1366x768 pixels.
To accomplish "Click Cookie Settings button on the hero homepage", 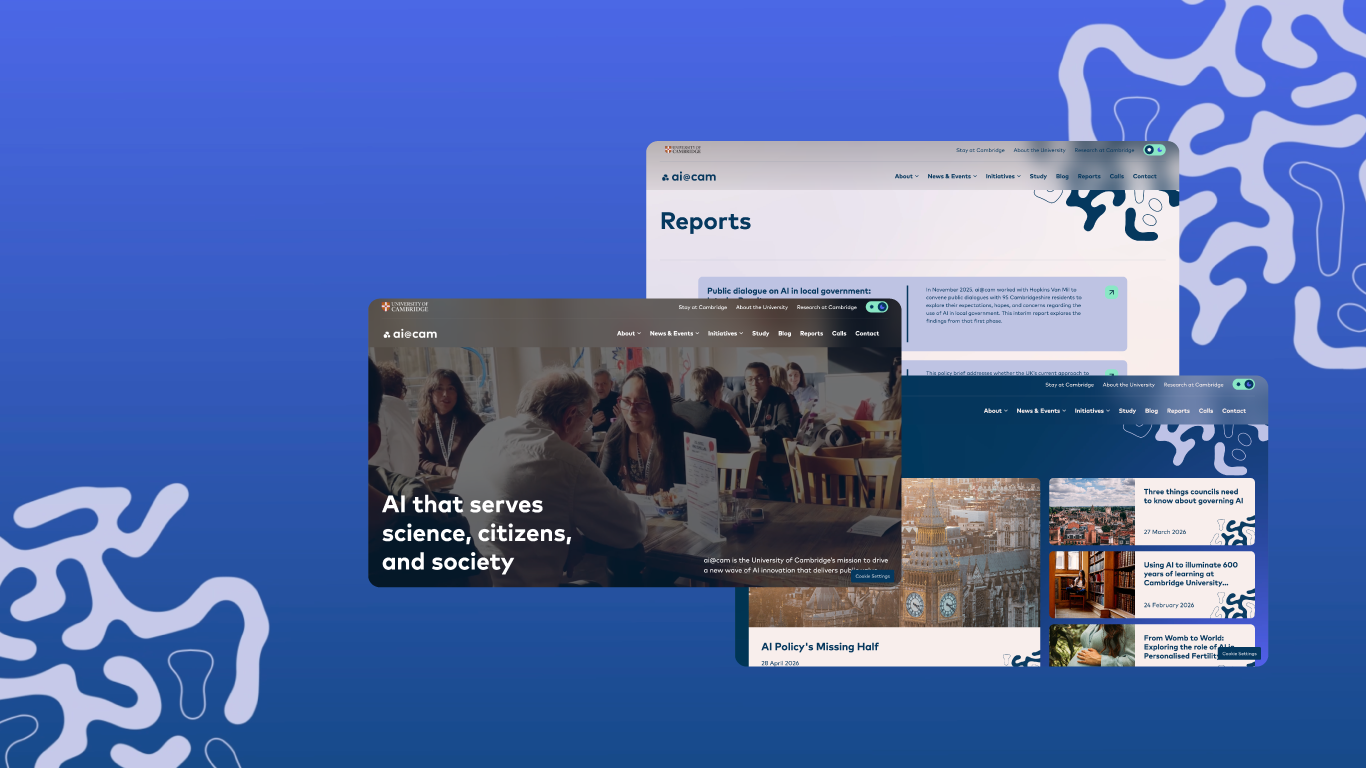I will coord(872,576).
